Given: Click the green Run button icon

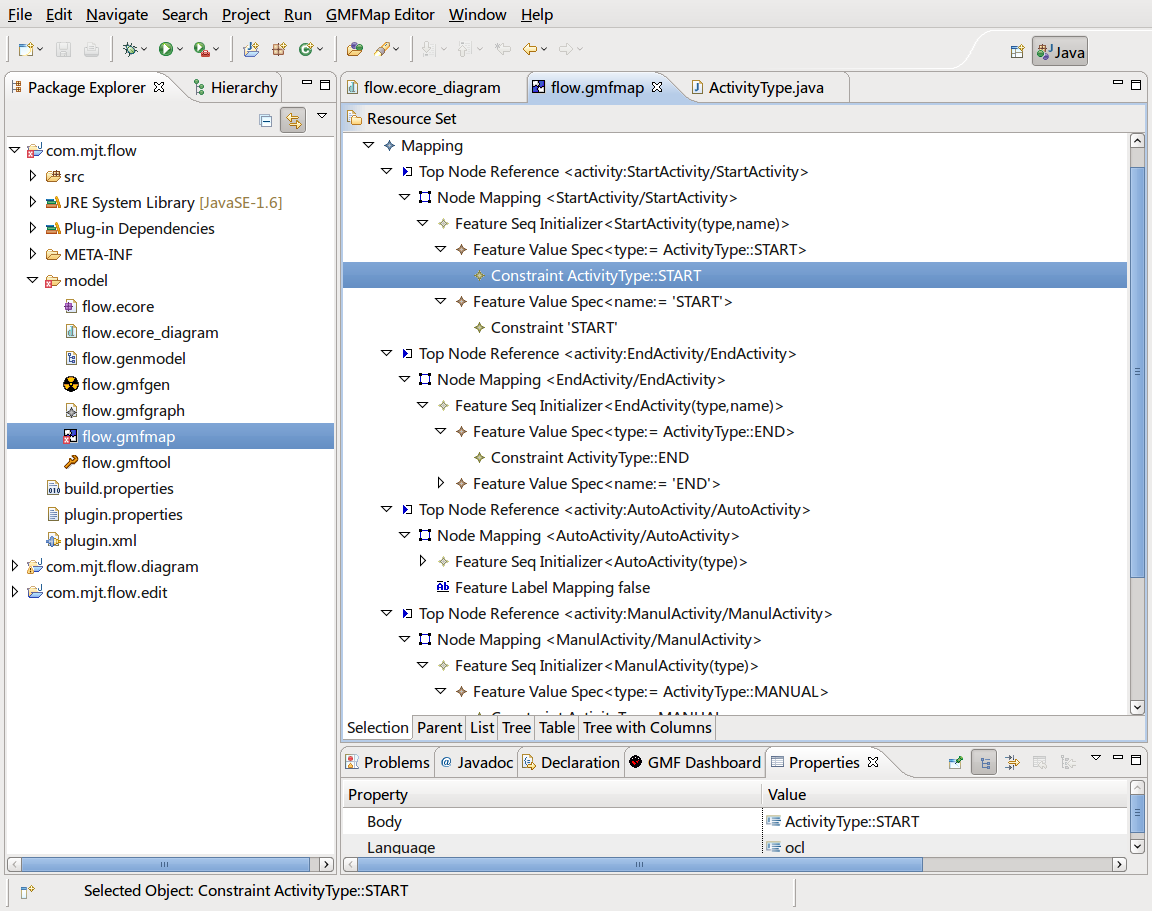Looking at the screenshot, I should [164, 49].
